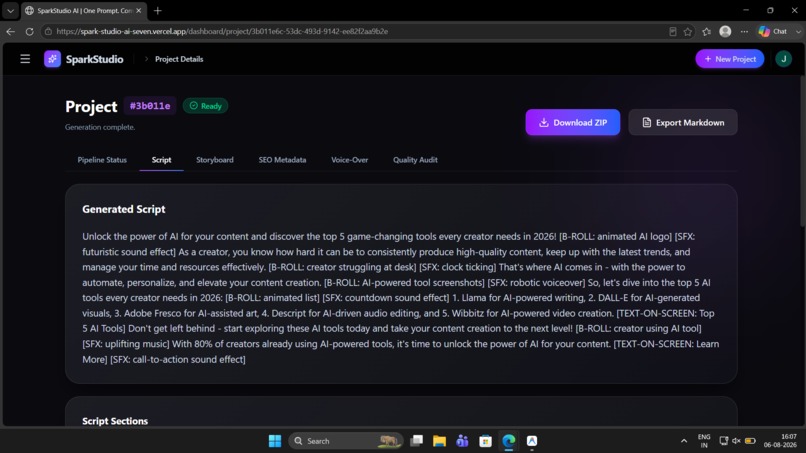The width and height of the screenshot is (806, 453).
Task: Open the browser profile icon
Action: click(725, 31)
